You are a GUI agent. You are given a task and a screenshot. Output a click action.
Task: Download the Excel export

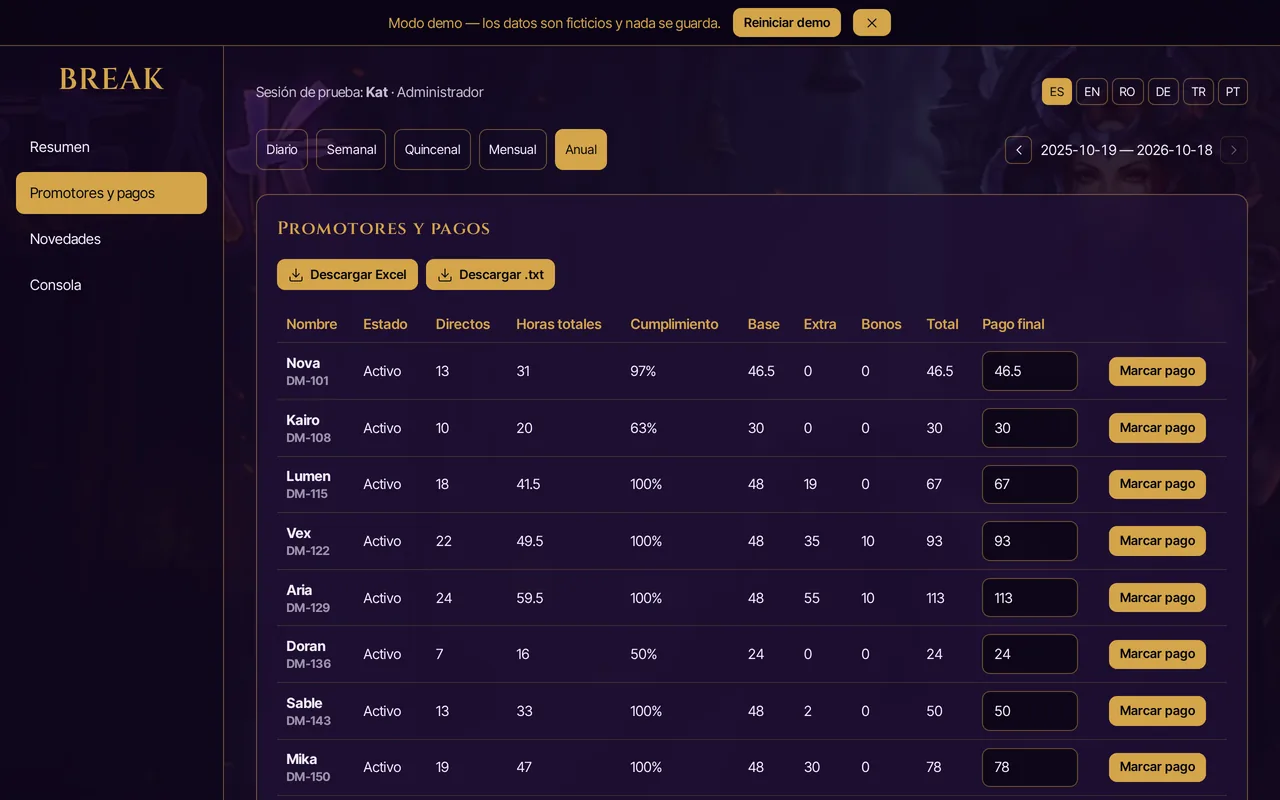(x=347, y=275)
